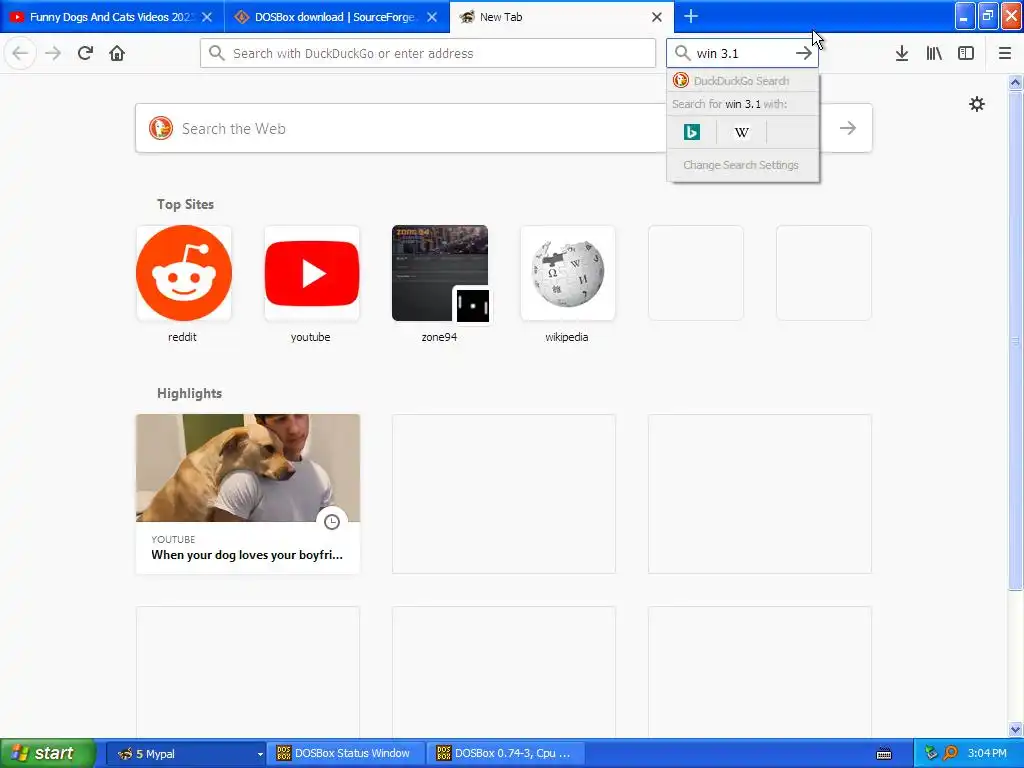Choose DuckDuckGo Search suggestion header

pyautogui.click(x=743, y=80)
